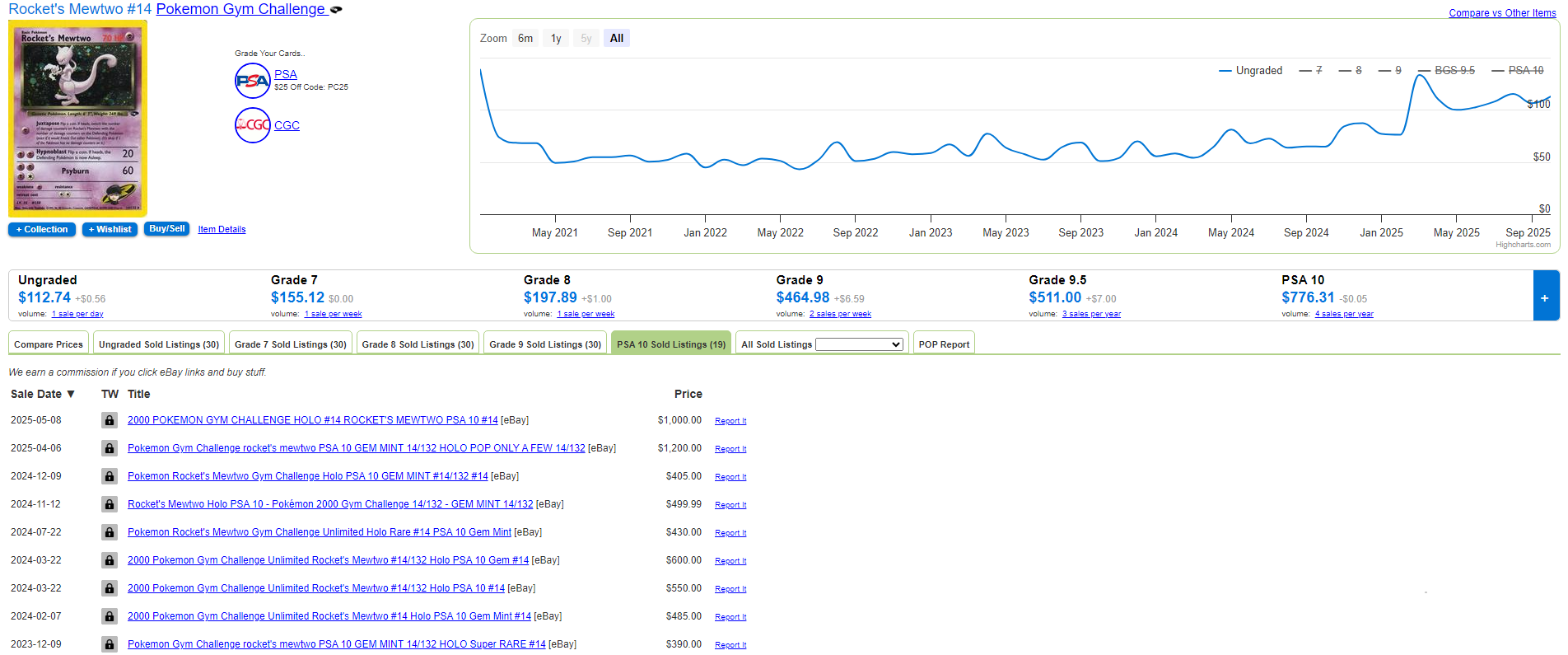Open the CGC grading link
The width and height of the screenshot is (1568, 655).
point(287,125)
